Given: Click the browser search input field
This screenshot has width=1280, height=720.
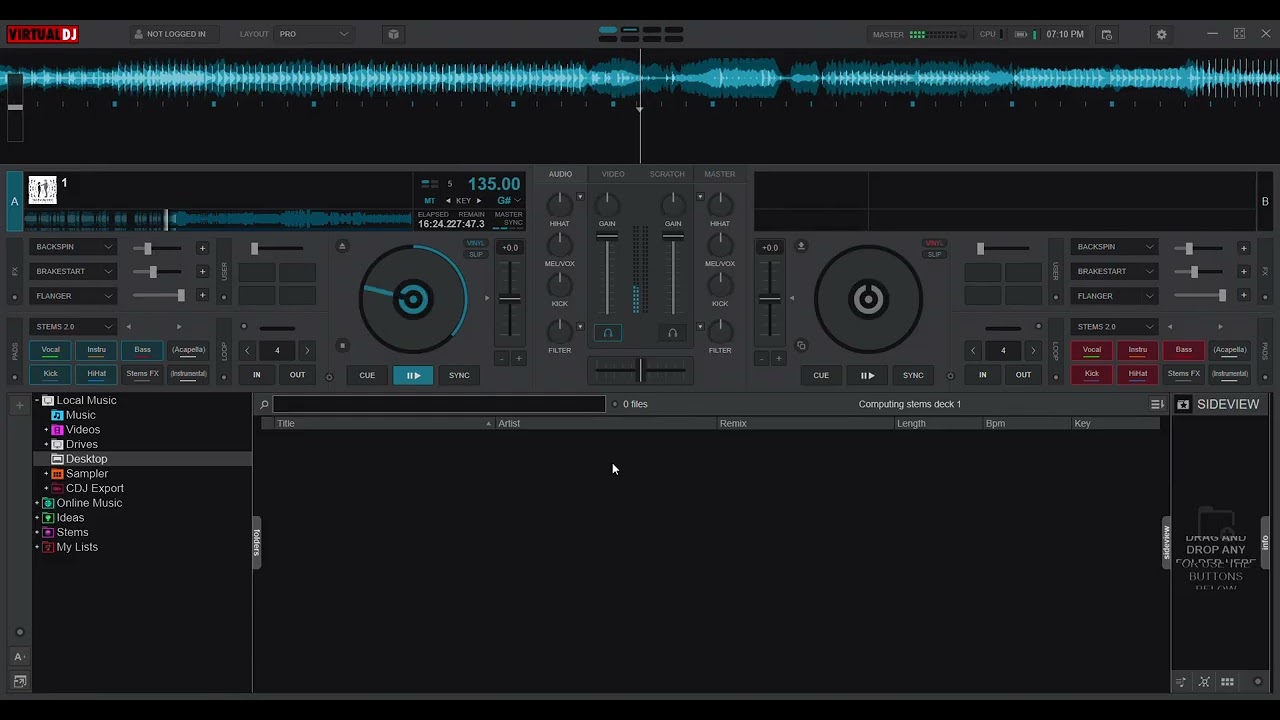Looking at the screenshot, I should (439, 404).
